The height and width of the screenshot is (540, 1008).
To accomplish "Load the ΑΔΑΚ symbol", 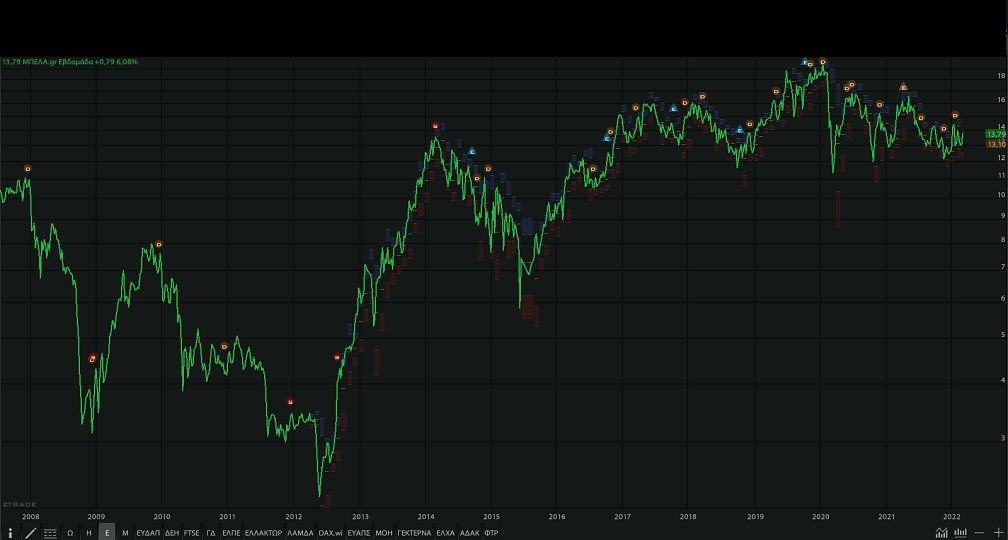I will point(469,532).
